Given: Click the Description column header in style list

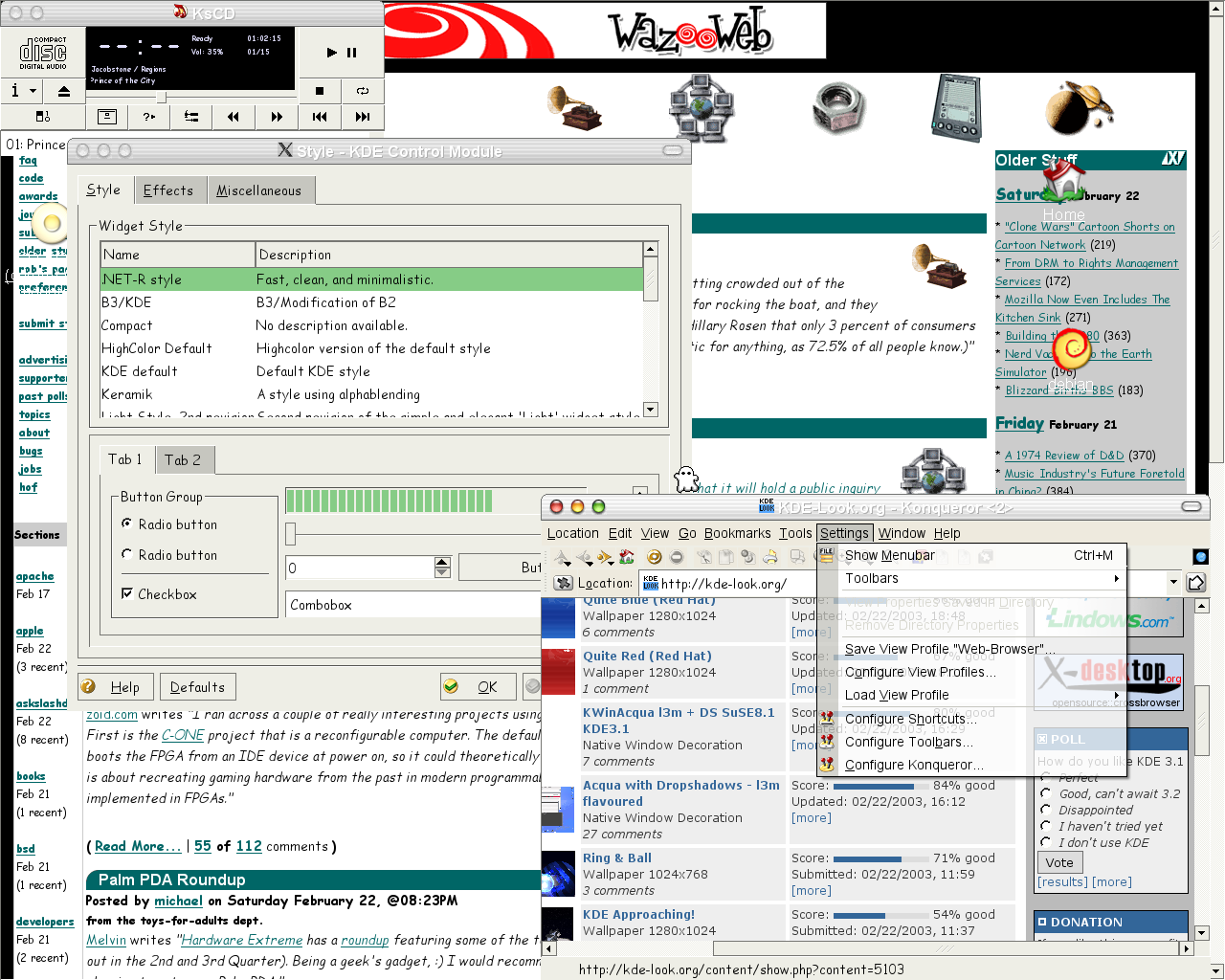Looking at the screenshot, I should 449,255.
